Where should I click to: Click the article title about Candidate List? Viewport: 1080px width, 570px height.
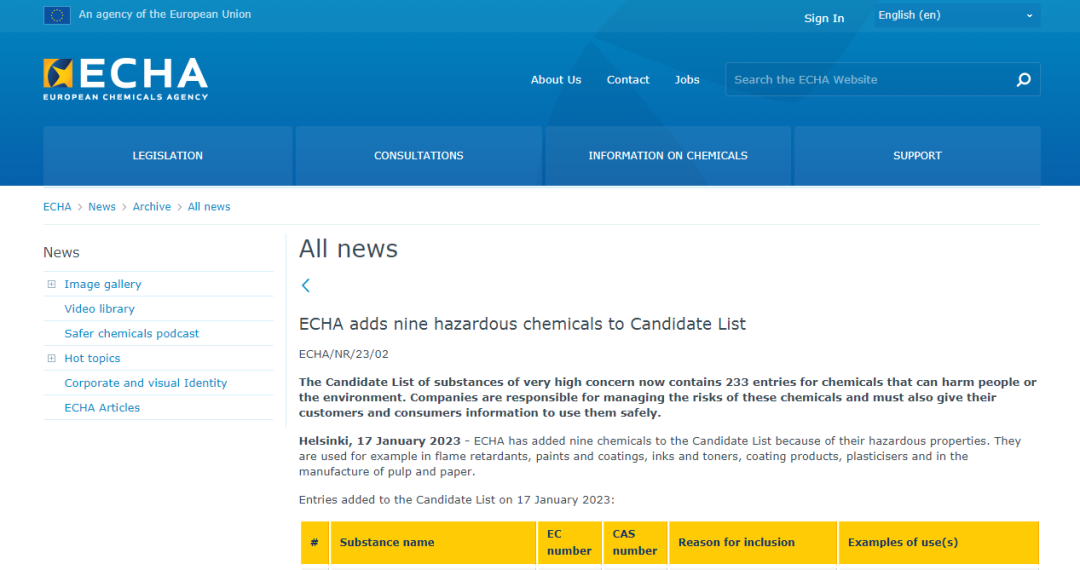click(x=522, y=324)
